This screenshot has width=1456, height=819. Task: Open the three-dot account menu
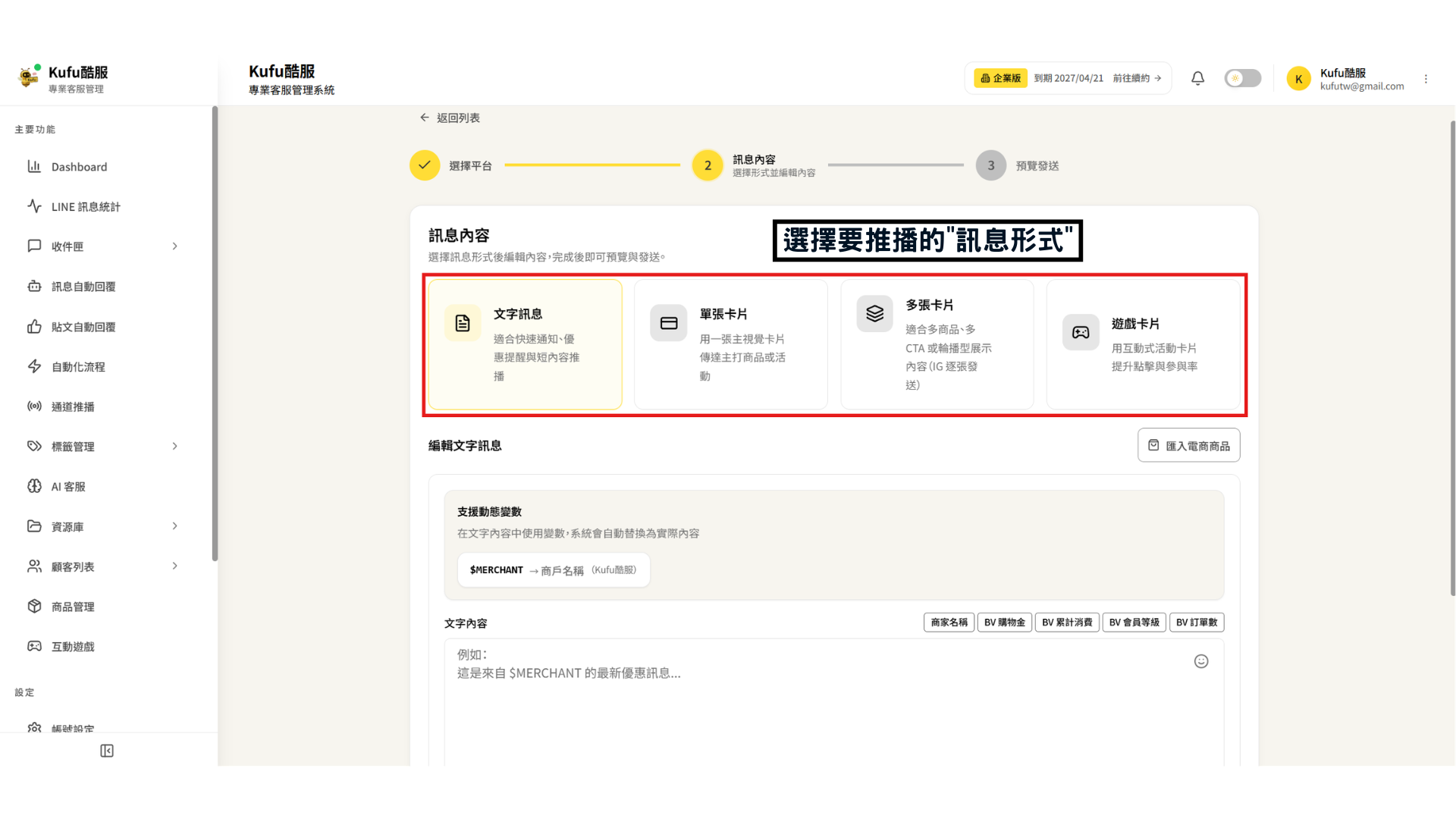tap(1426, 79)
